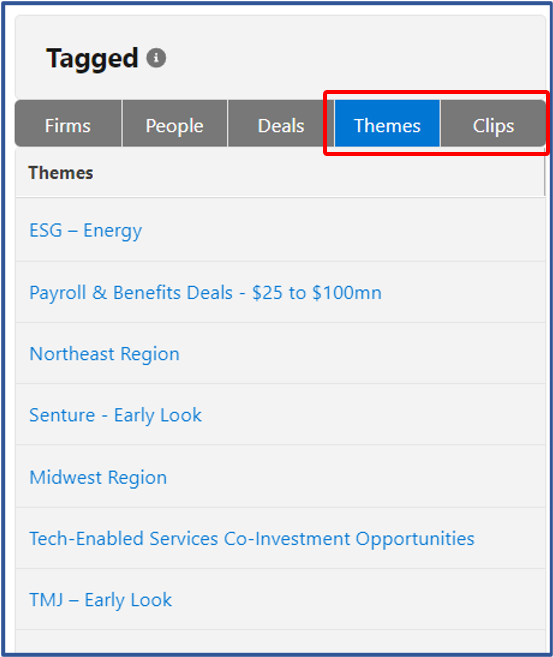Click the Northeast Region link
The height and width of the screenshot is (657, 553).
(x=104, y=354)
